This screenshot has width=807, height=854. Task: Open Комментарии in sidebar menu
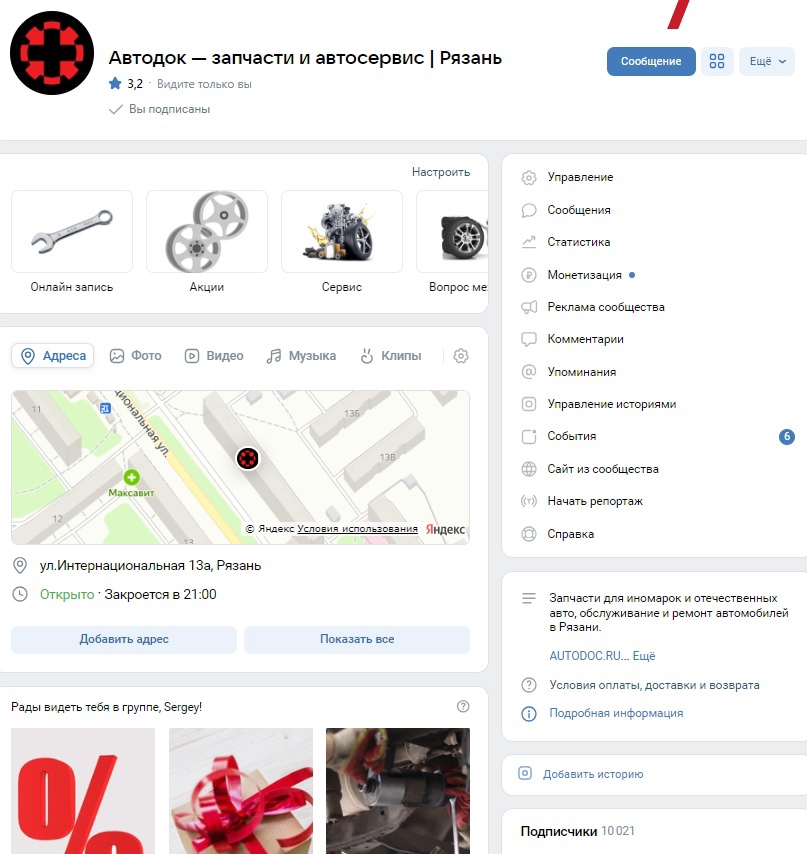[x=585, y=339]
